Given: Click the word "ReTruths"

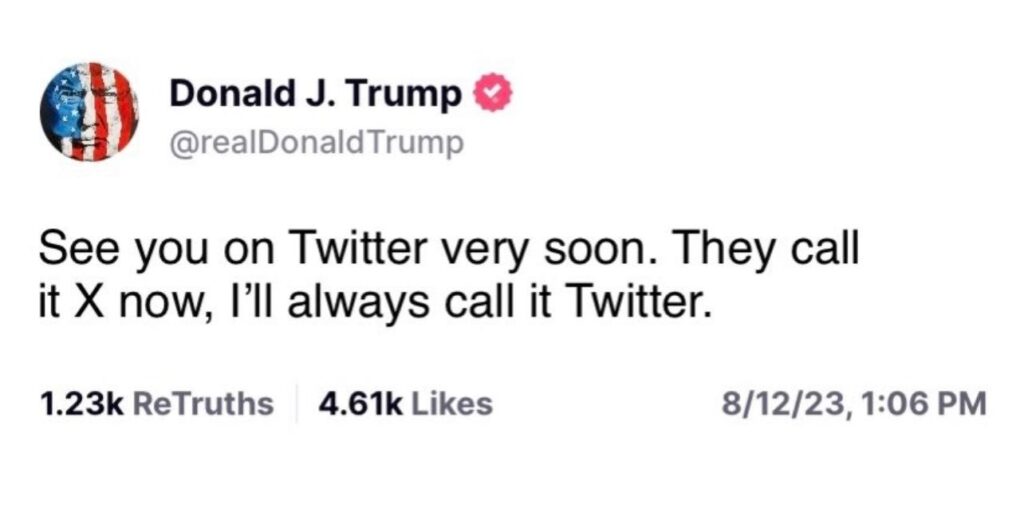Looking at the screenshot, I should coord(203,404).
